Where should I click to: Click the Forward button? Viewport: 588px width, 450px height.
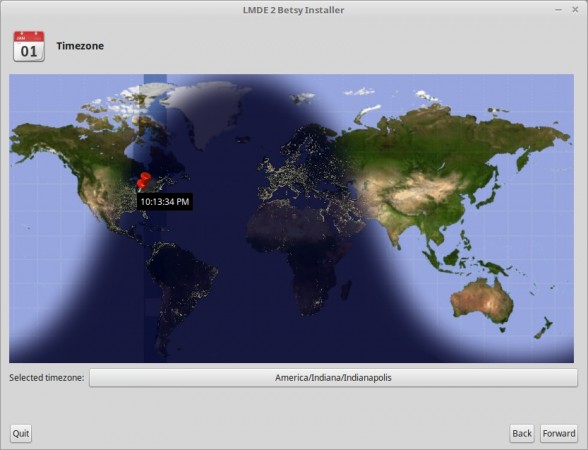(x=559, y=434)
